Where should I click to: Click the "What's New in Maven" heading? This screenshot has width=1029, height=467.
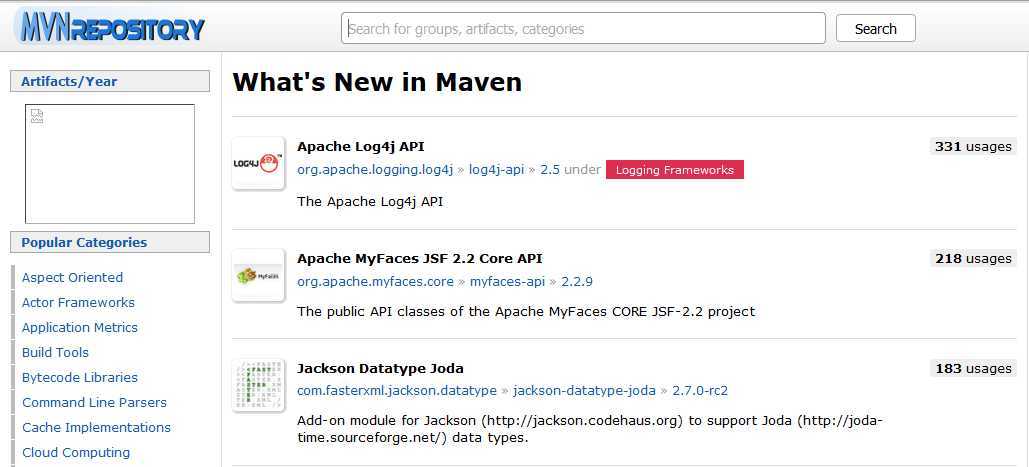(x=377, y=82)
